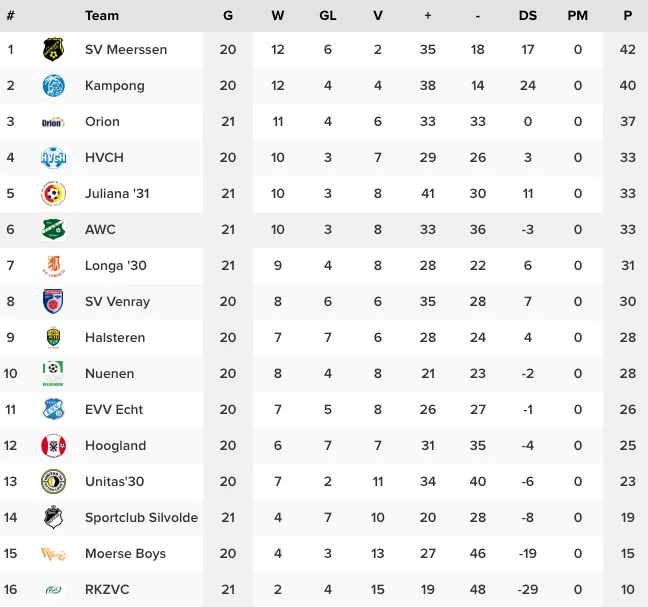Click the SV Meerssen club logo

click(53, 50)
